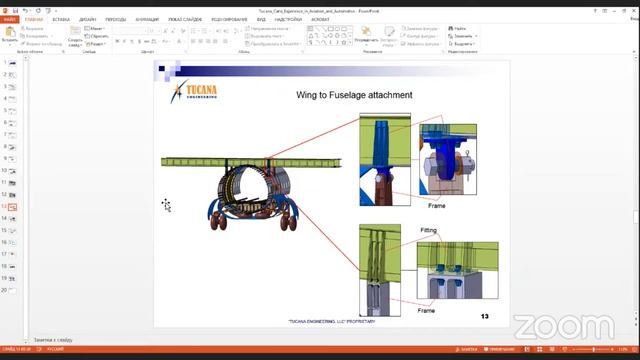Switch to the Design (Дизайн) tab
The height and width of the screenshot is (360, 640).
tap(87, 19)
